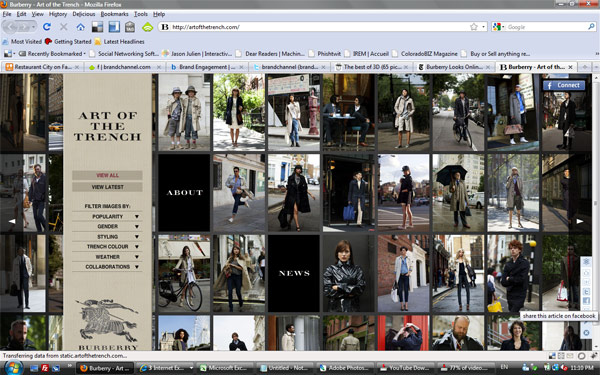
Task: Click the View Latest button
Action: pyautogui.click(x=107, y=187)
